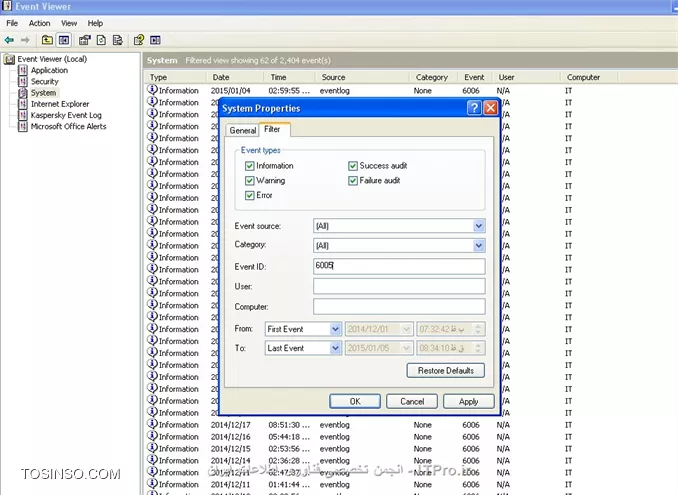Screen dimensions: 678x495
Task: Toggle the Show/Hide Console Tree icon
Action: [64, 40]
